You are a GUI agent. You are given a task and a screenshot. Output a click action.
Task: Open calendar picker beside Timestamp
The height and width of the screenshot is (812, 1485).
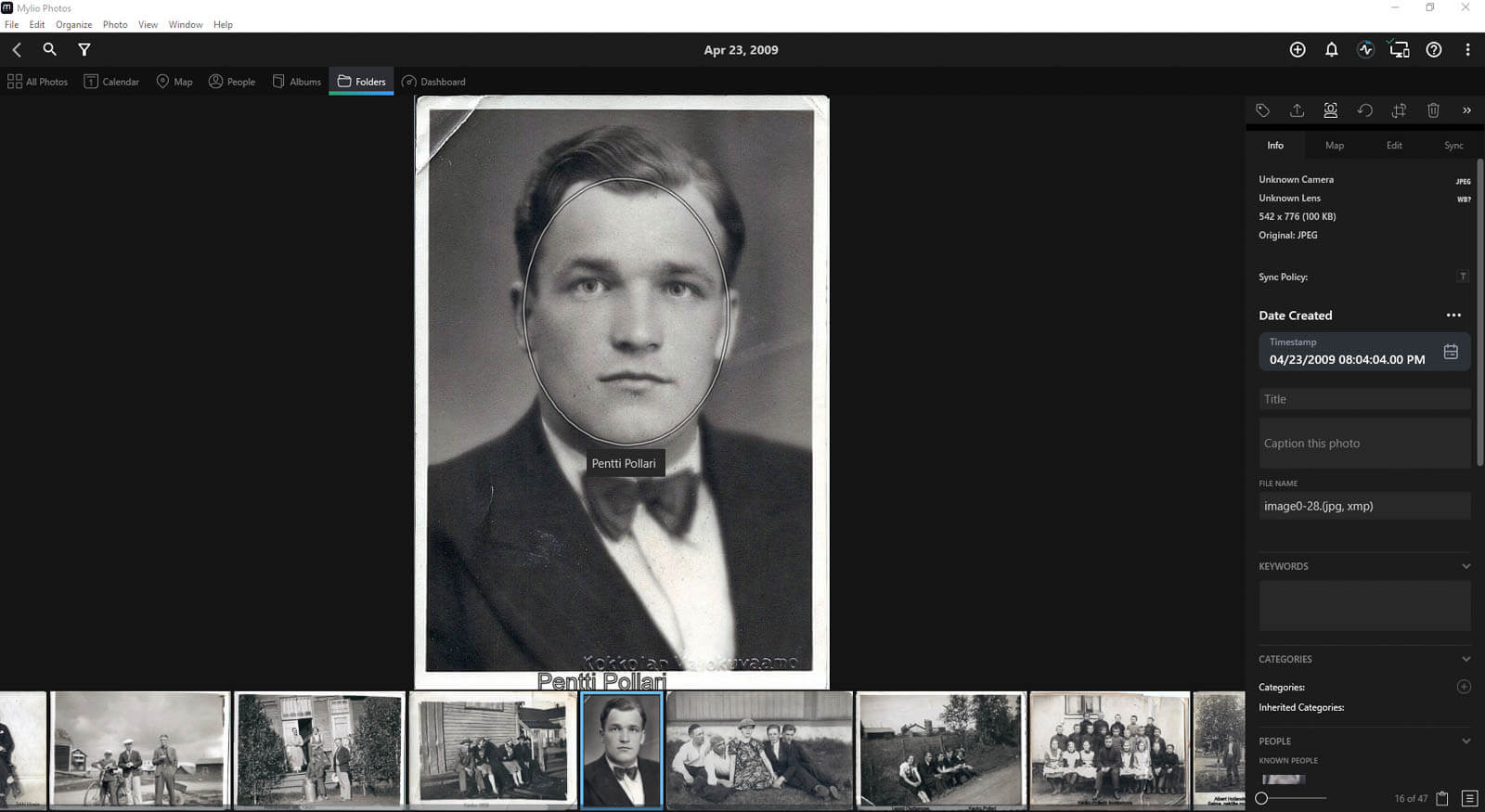tap(1451, 352)
